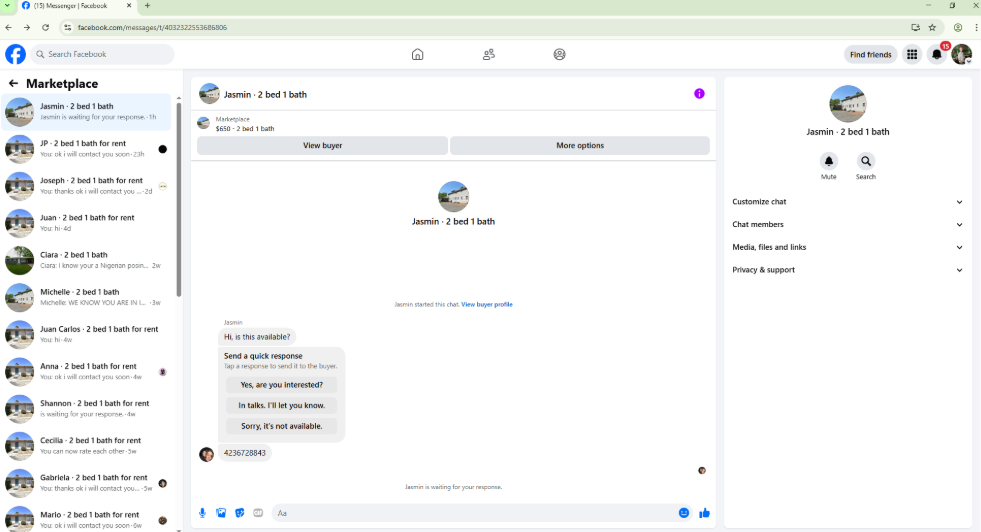The image size is (981, 532).
Task: Open Mario · 2 bed 1 bath for rent chat
Action: pyautogui.click(x=86, y=519)
